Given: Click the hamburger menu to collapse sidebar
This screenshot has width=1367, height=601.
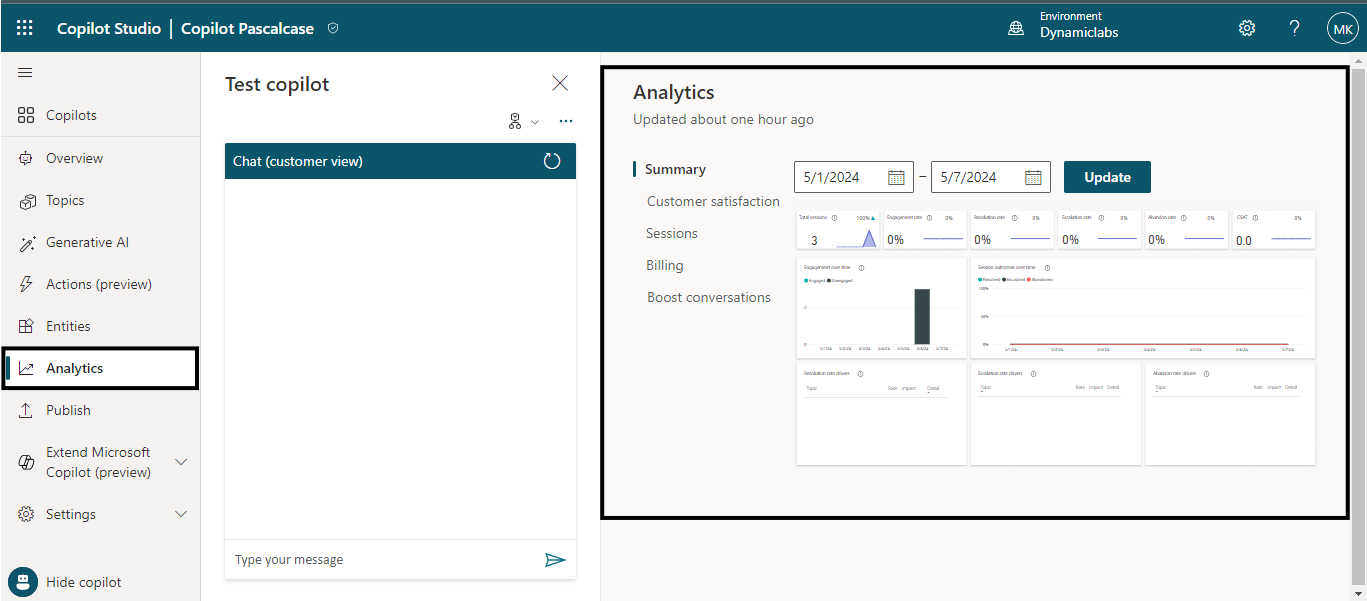Looking at the screenshot, I should 25,73.
